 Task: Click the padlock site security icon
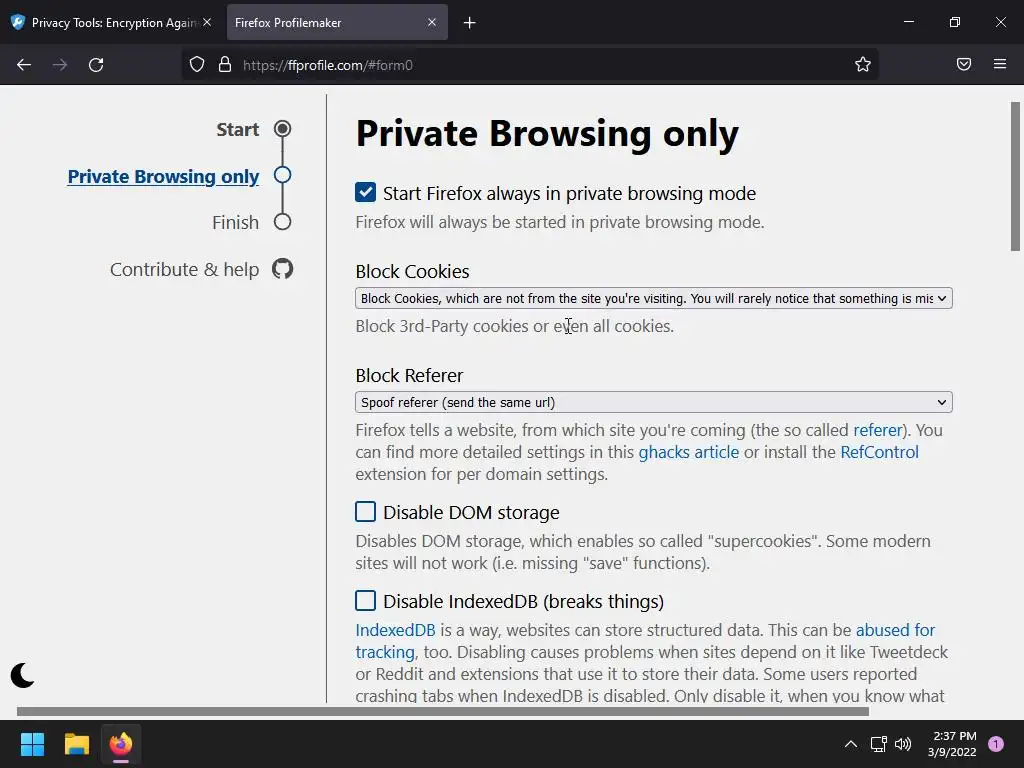coord(225,65)
